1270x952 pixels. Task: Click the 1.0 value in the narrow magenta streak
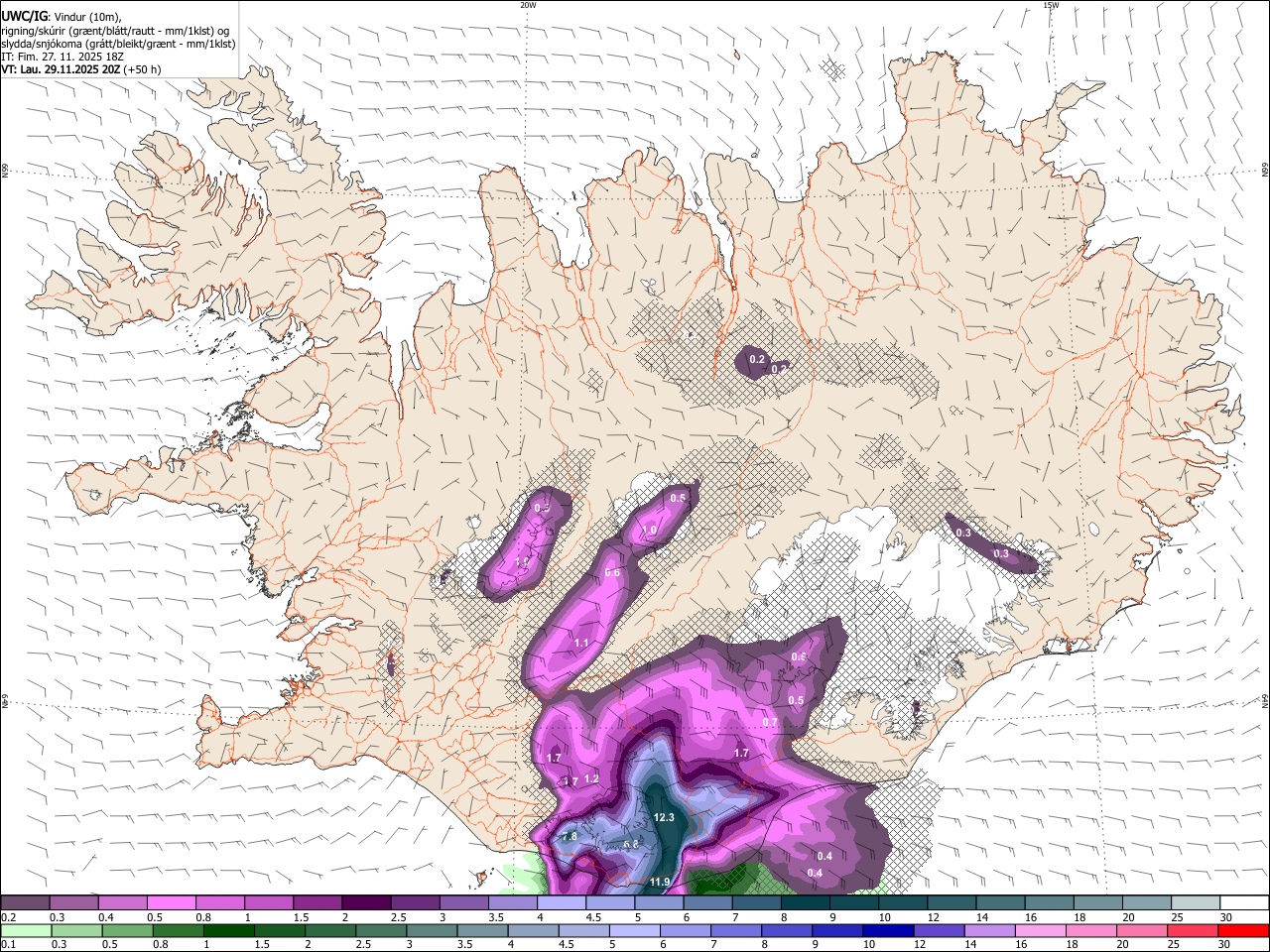tap(649, 531)
